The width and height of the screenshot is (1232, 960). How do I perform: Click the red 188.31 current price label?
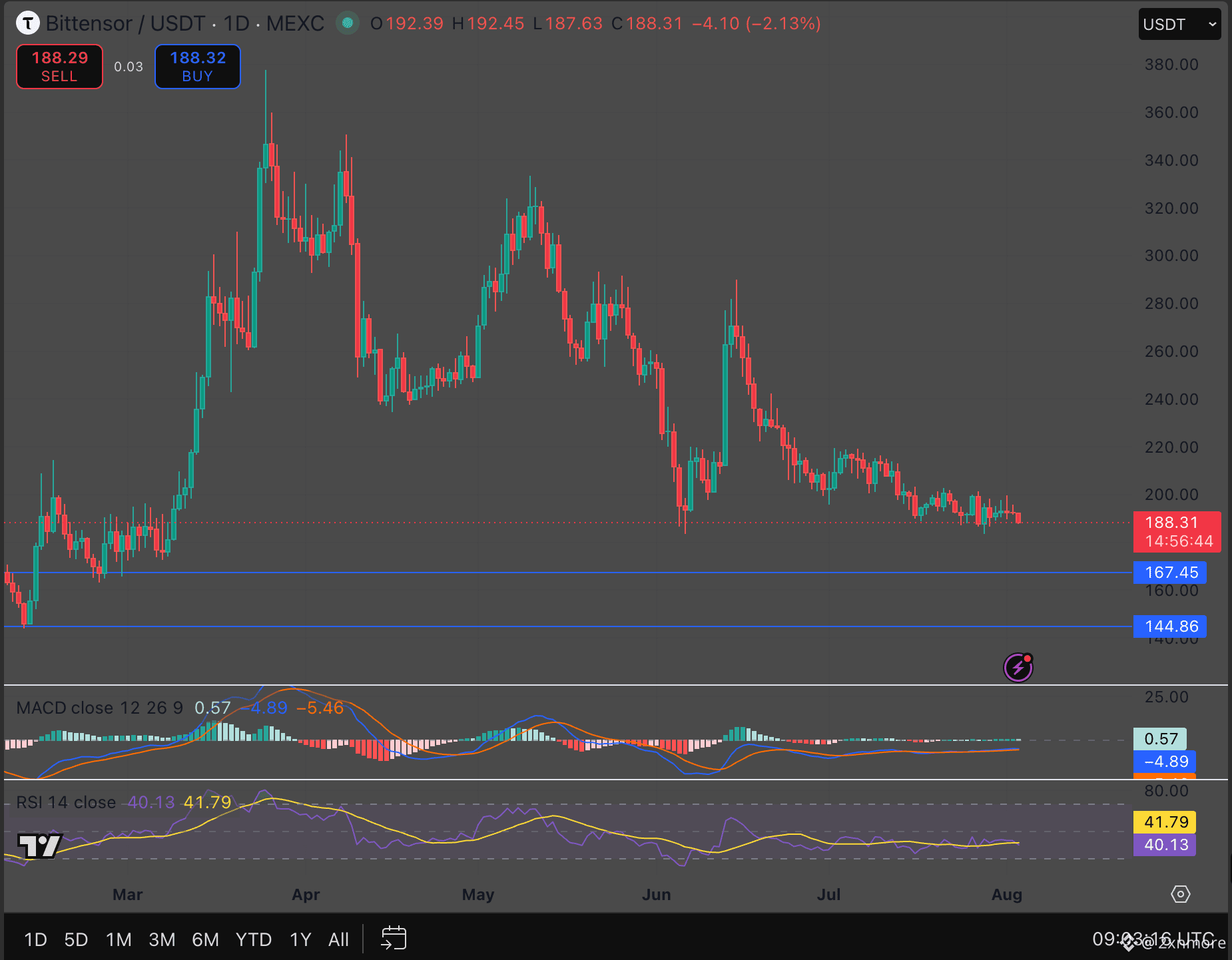(1177, 531)
